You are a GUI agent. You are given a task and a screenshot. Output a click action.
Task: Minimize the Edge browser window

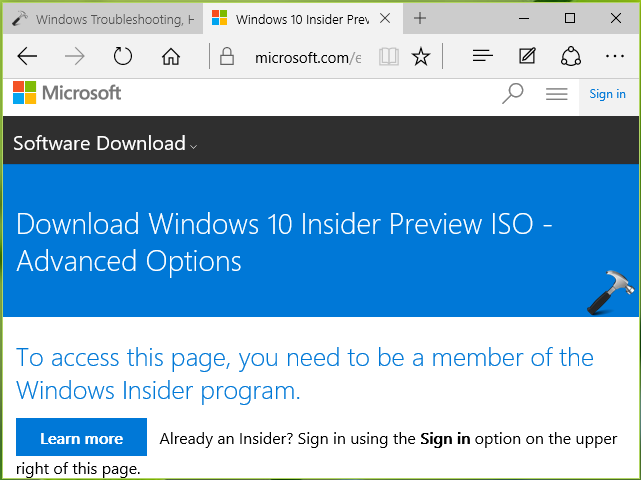tap(524, 18)
